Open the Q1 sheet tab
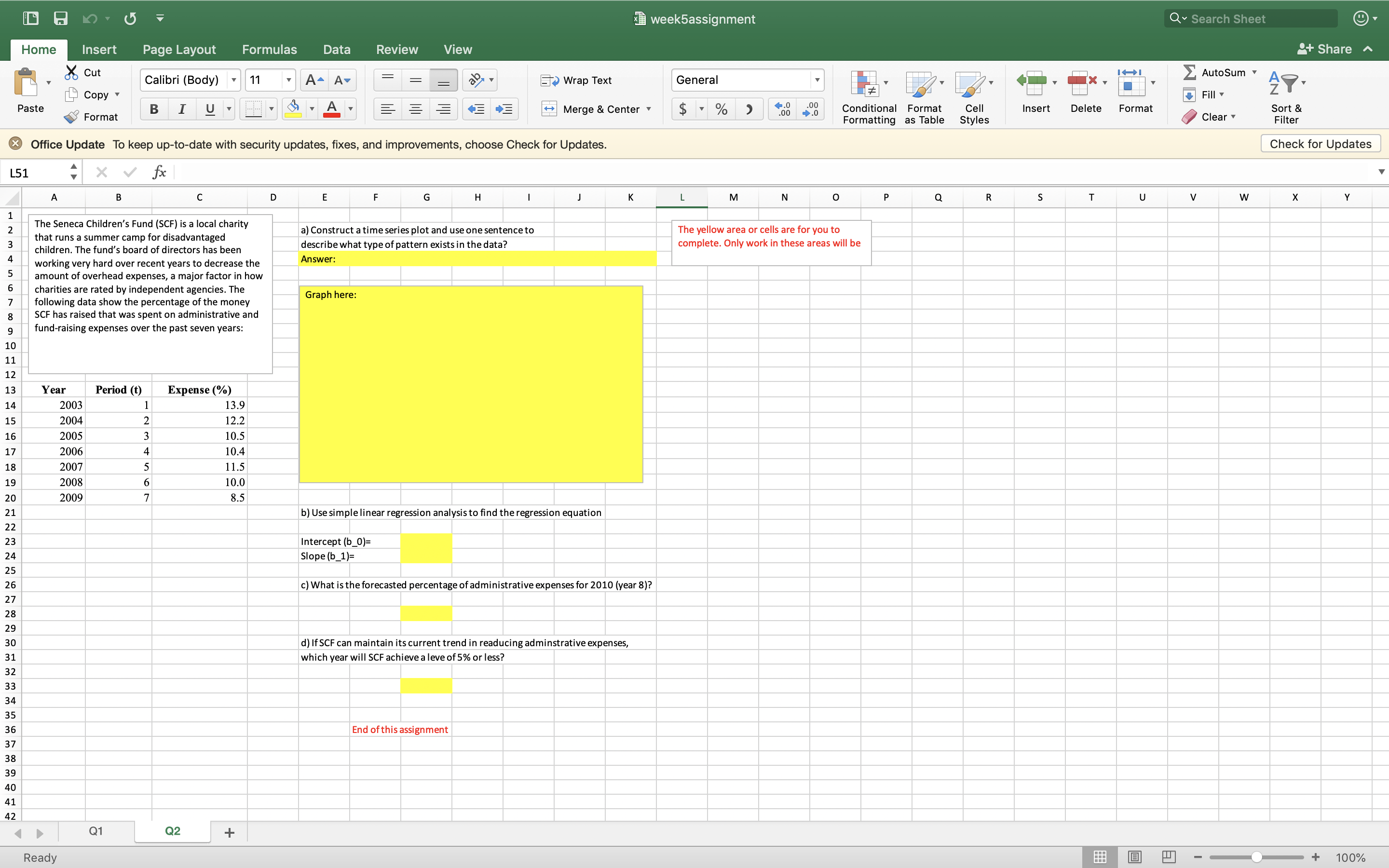The image size is (1389, 868). tap(96, 831)
